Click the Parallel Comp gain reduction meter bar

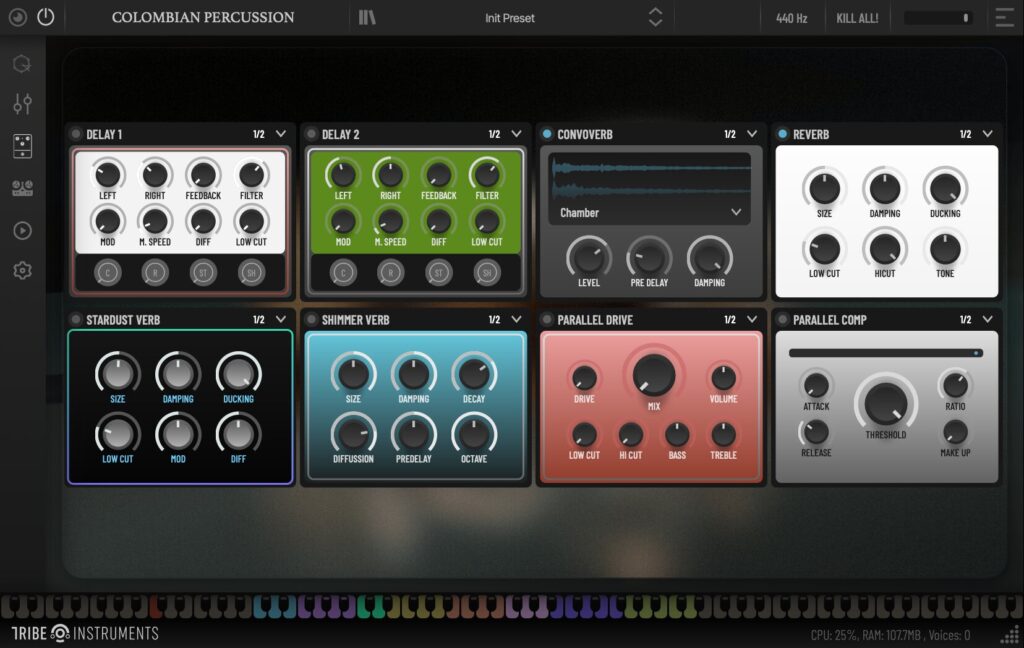(886, 353)
